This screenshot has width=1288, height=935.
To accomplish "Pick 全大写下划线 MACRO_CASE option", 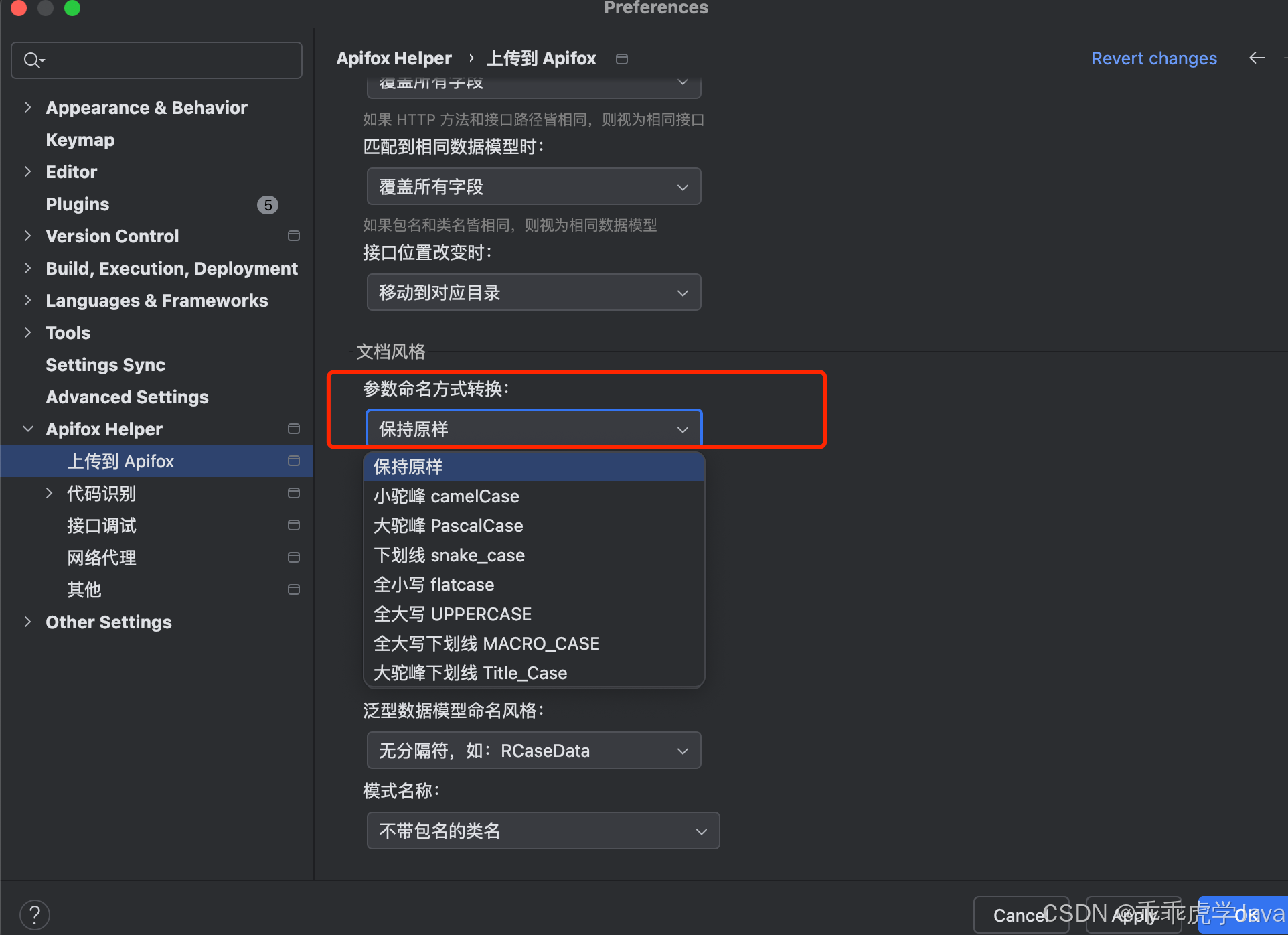I will (x=487, y=644).
